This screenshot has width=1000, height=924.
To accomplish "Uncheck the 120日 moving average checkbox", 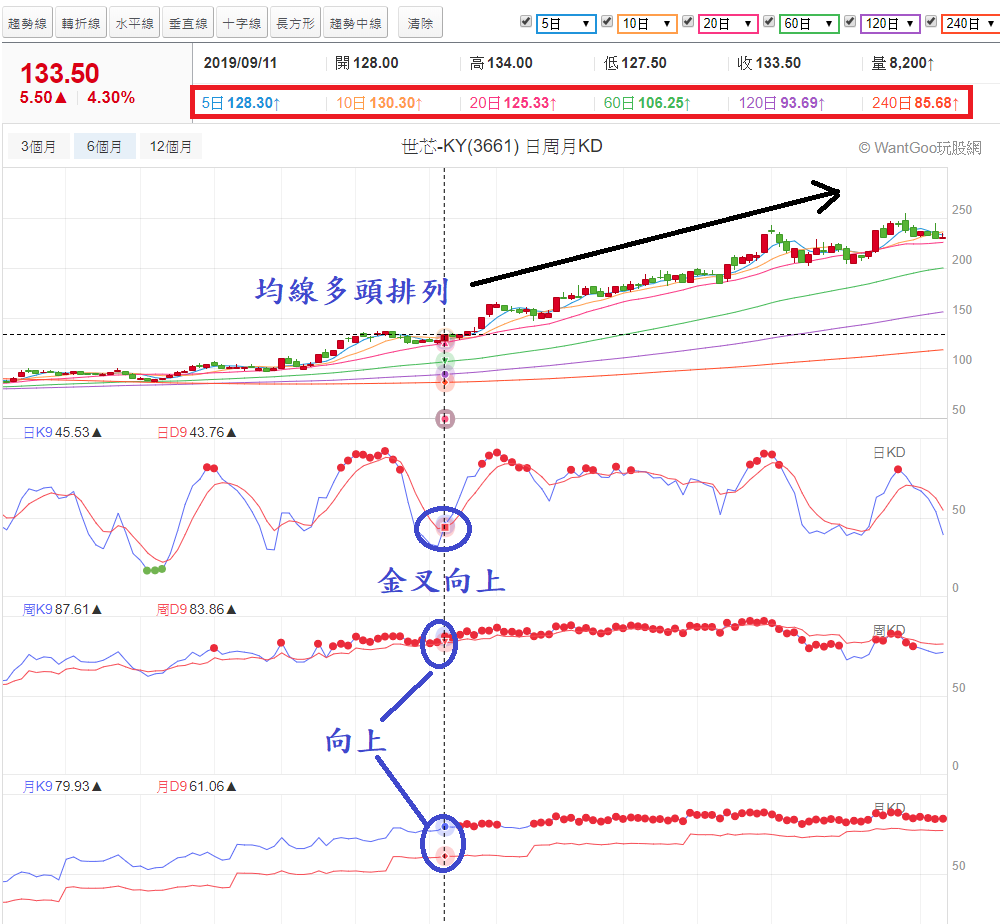I will (x=850, y=22).
